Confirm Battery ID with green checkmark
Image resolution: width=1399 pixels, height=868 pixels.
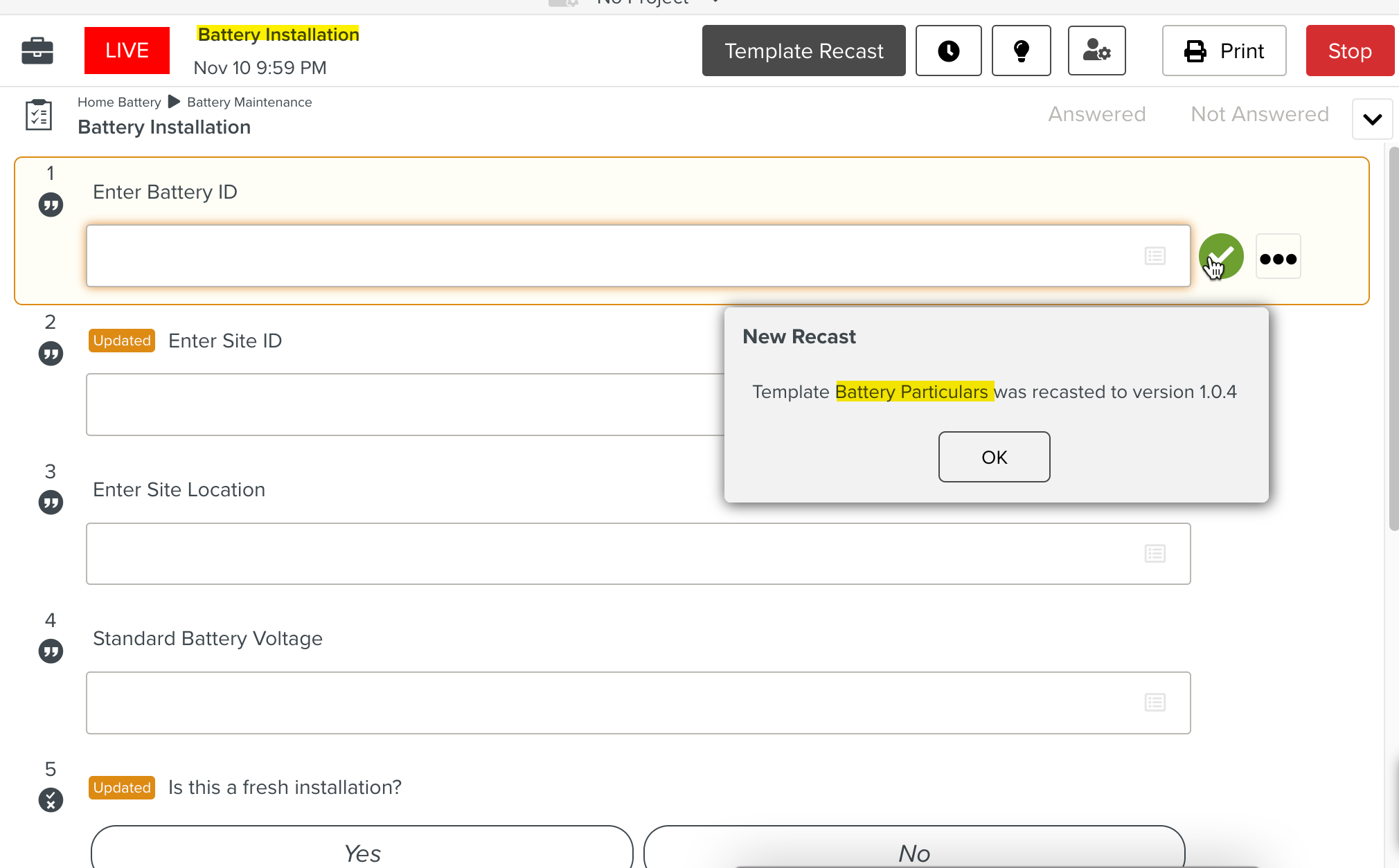[x=1221, y=256]
